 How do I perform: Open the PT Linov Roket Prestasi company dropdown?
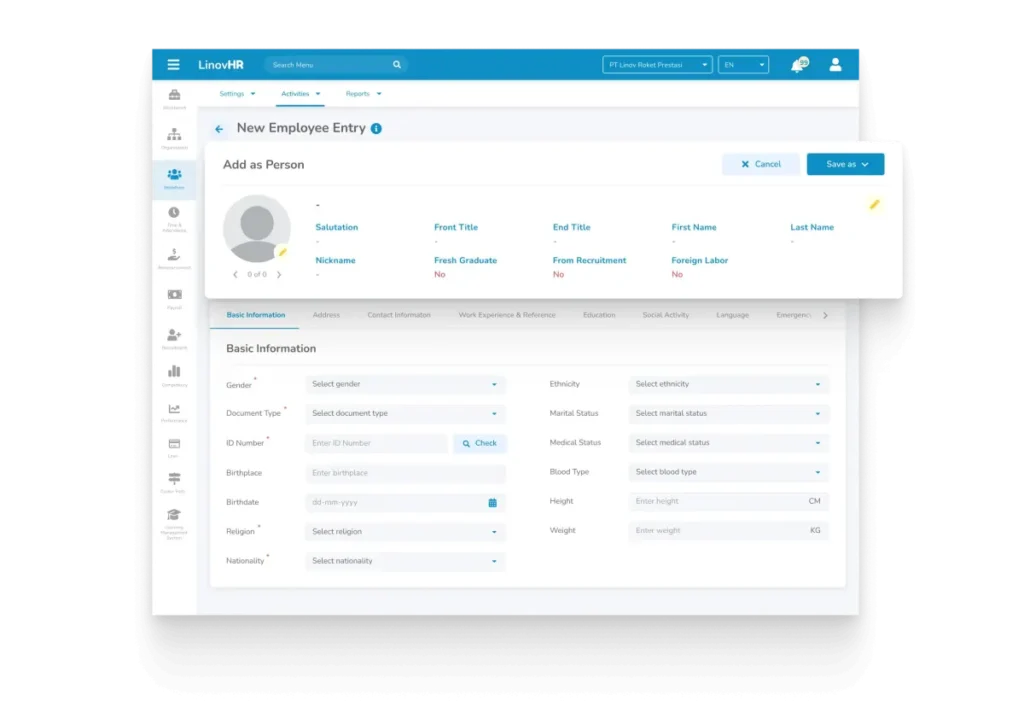(657, 65)
